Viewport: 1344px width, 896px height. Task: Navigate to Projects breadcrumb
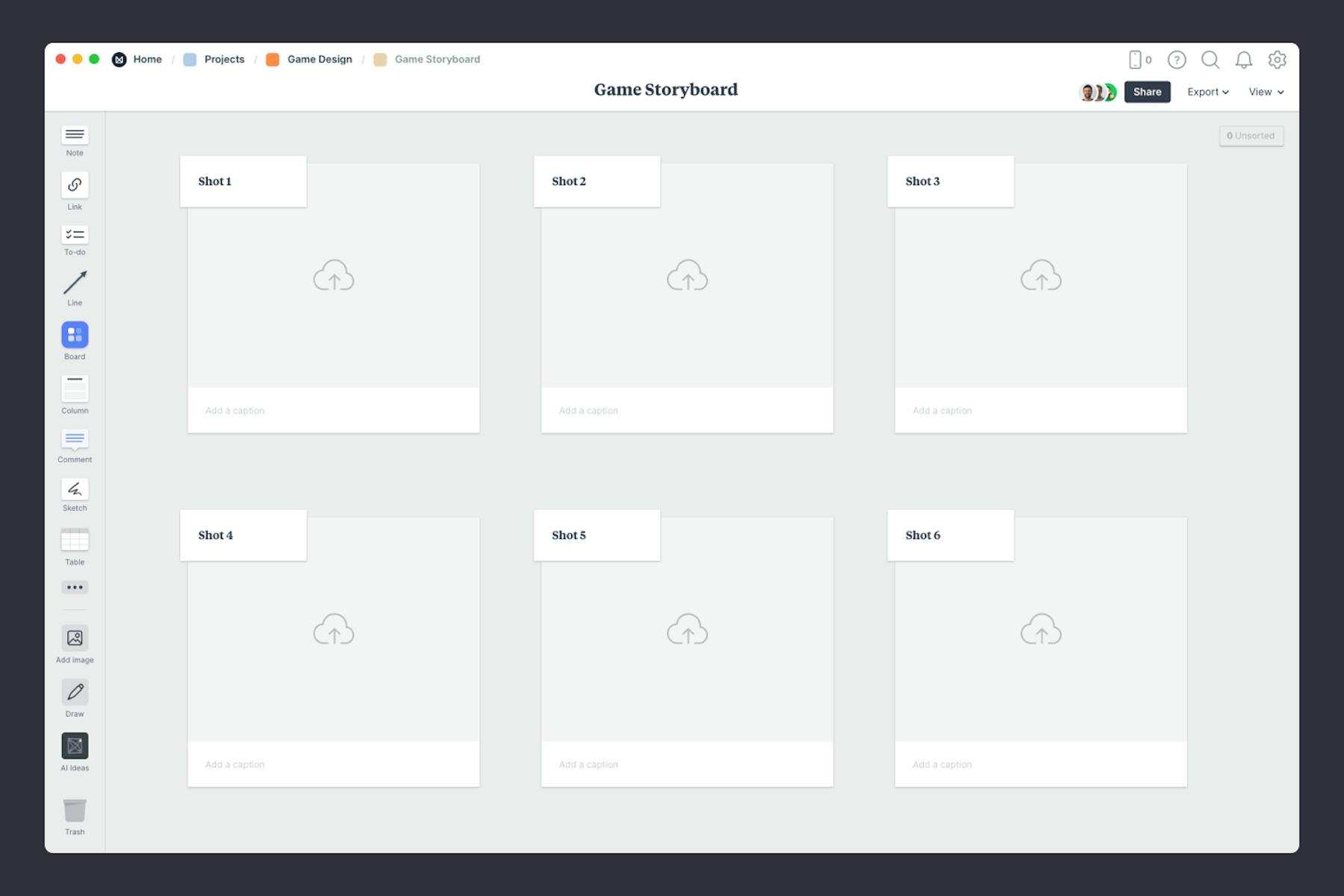point(224,59)
